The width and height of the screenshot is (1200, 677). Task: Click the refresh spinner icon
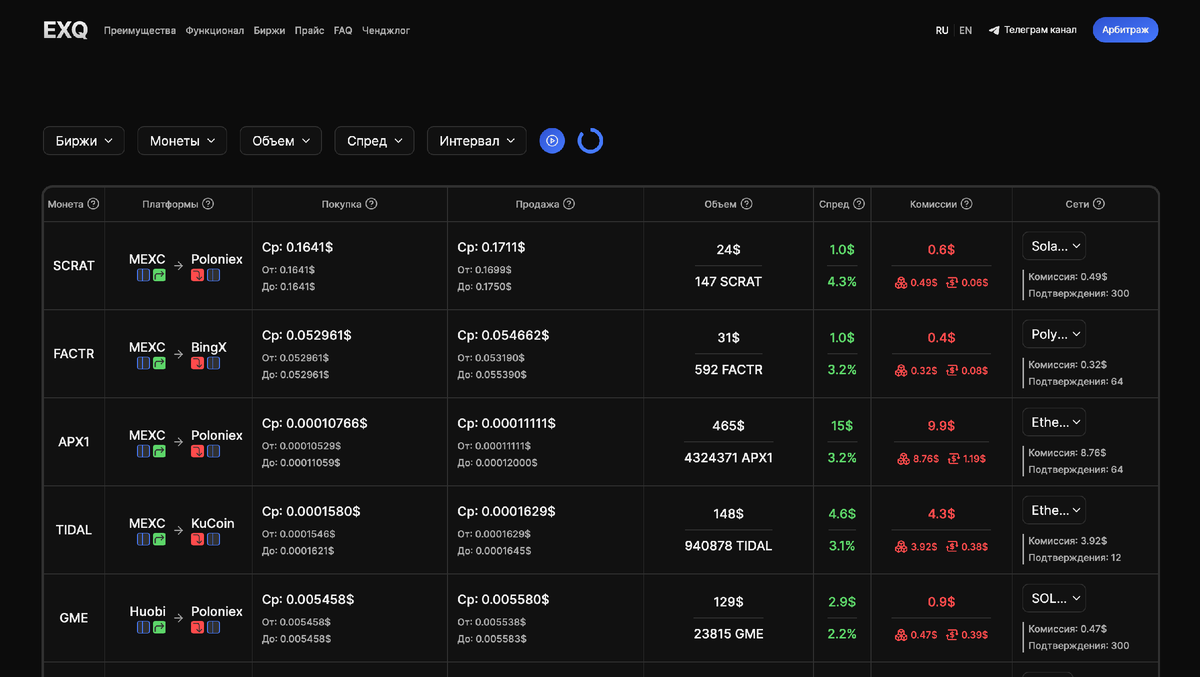590,141
